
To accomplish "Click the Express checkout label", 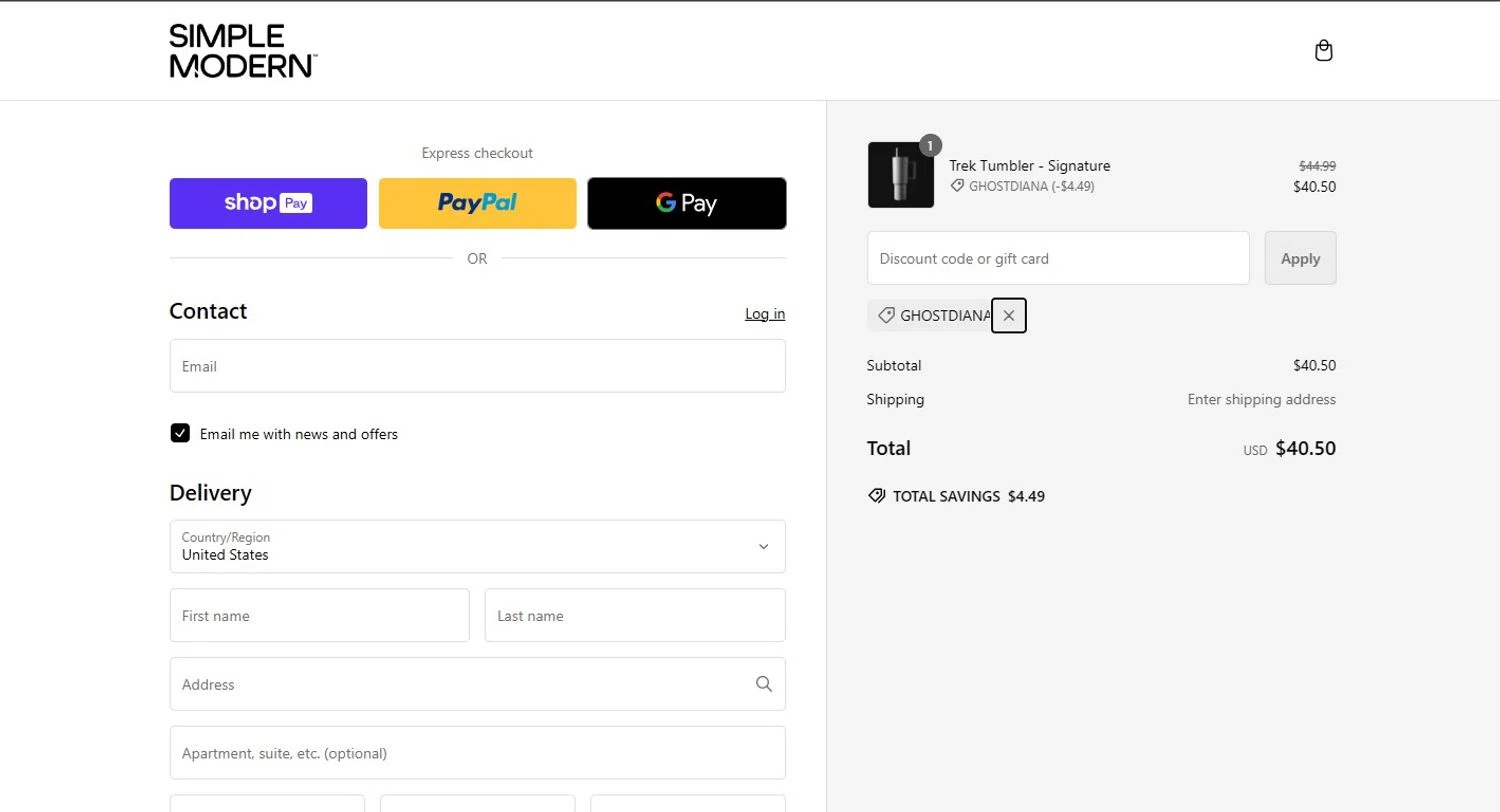I will [x=477, y=153].
